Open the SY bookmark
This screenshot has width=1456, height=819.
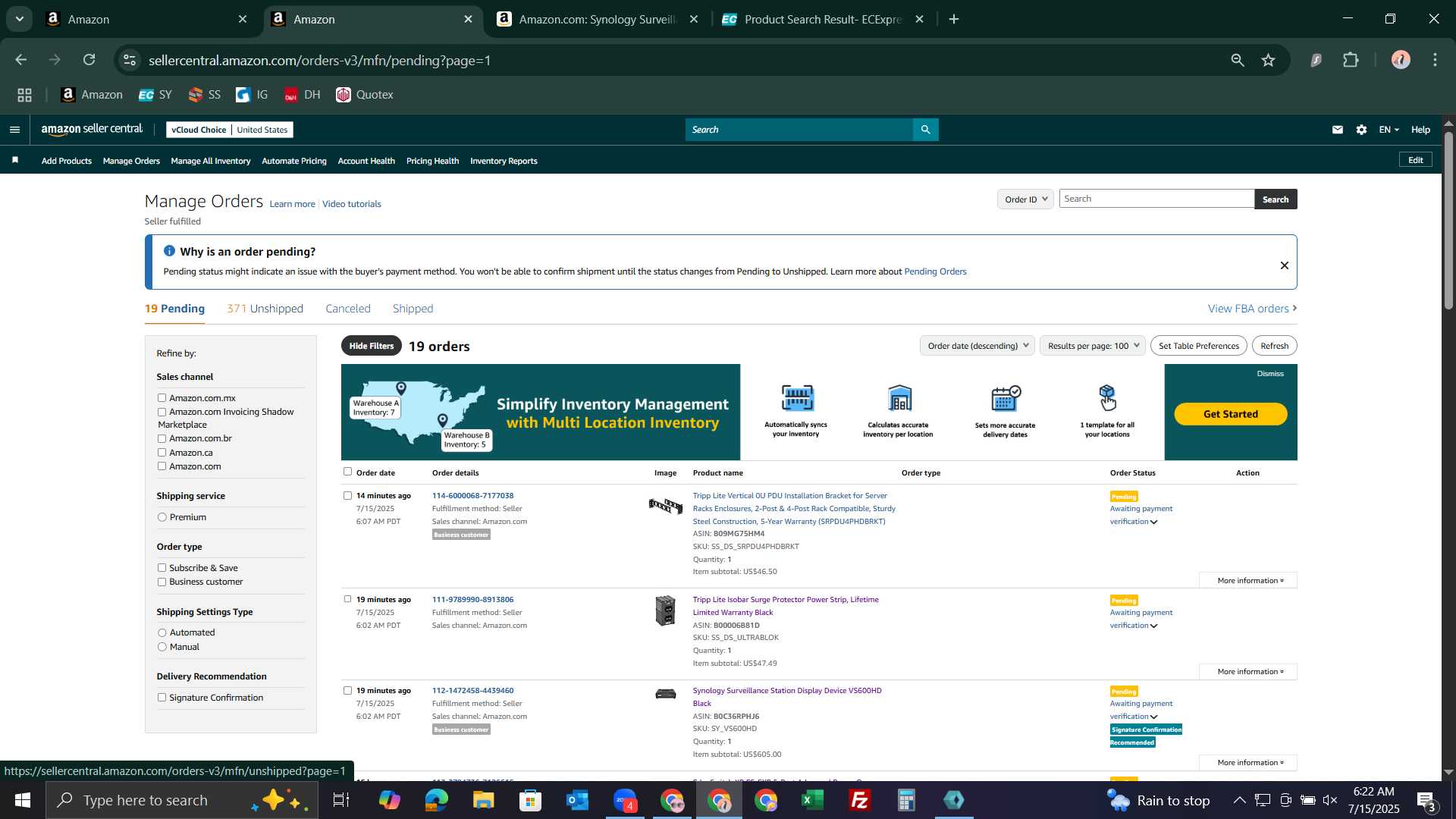click(x=155, y=95)
